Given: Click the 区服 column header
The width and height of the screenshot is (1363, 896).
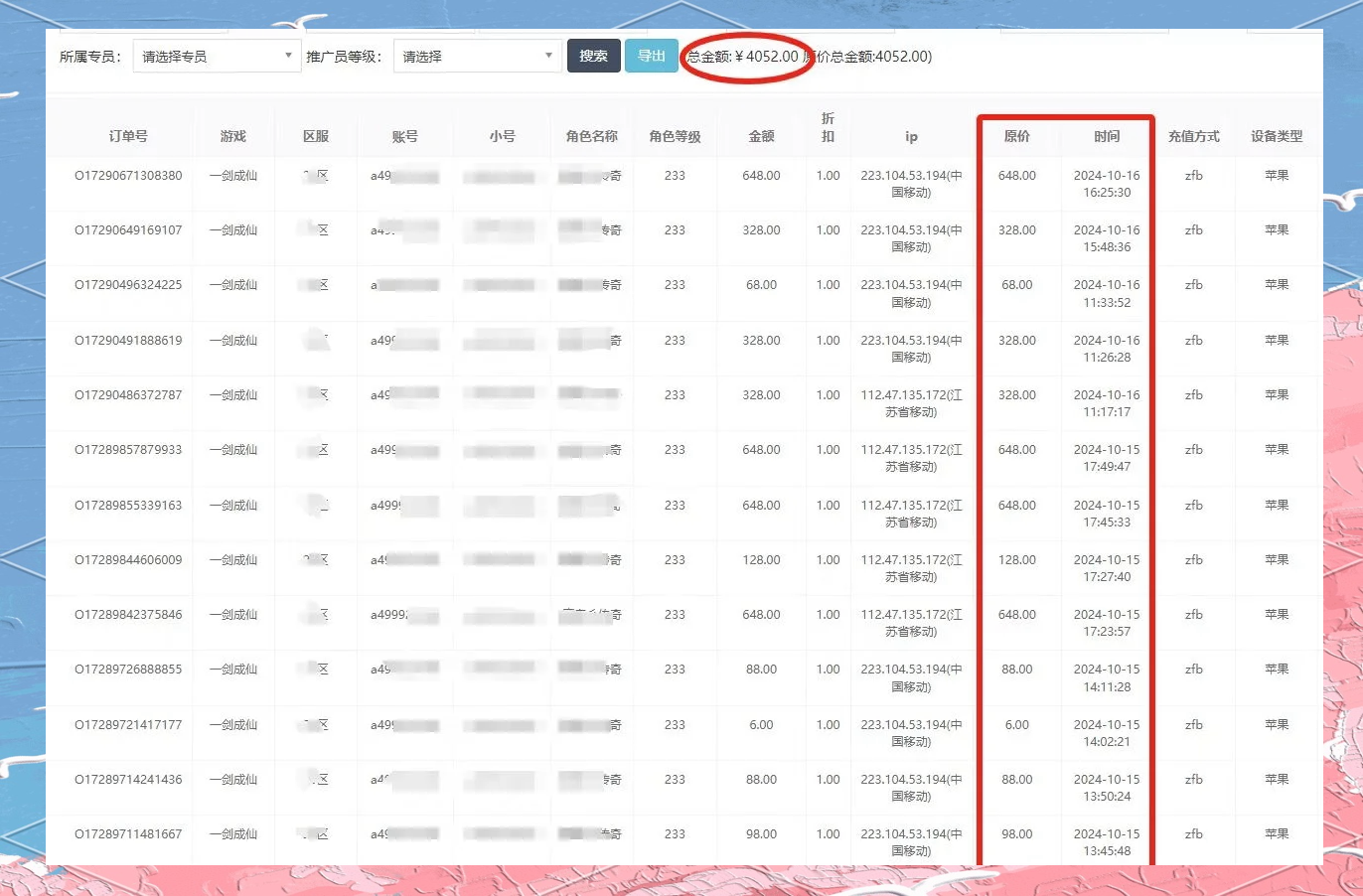Looking at the screenshot, I should [316, 136].
